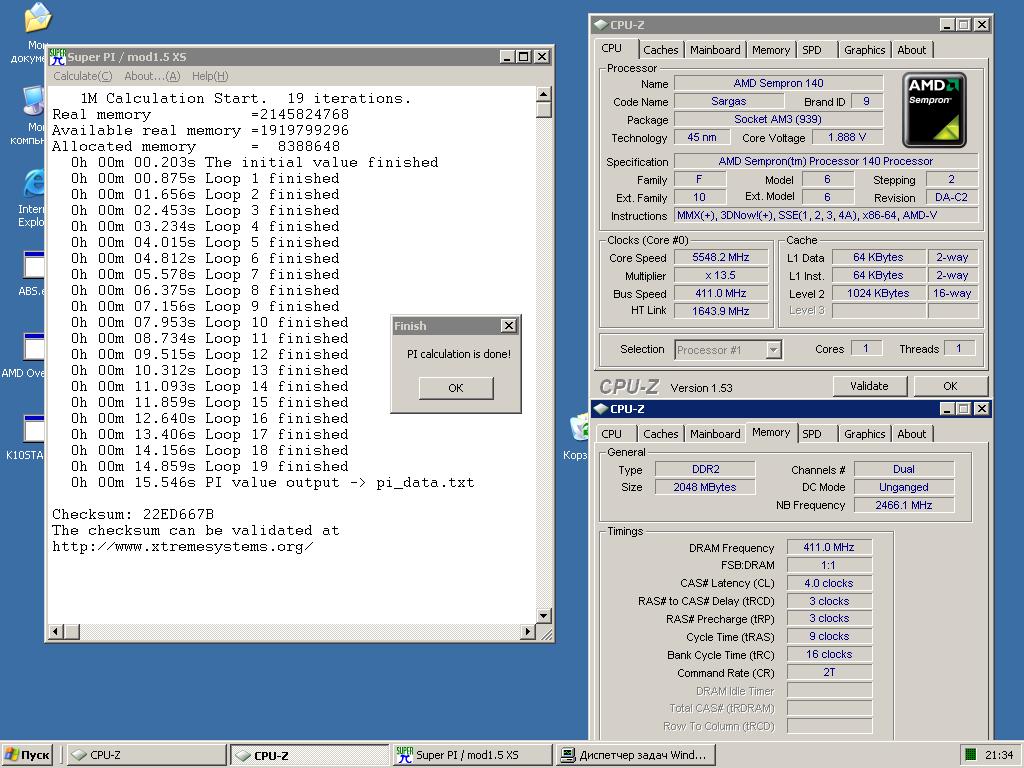Open the ABS desktop shortcut icon
Image resolution: width=1024 pixels, height=768 pixels.
click(x=34, y=265)
